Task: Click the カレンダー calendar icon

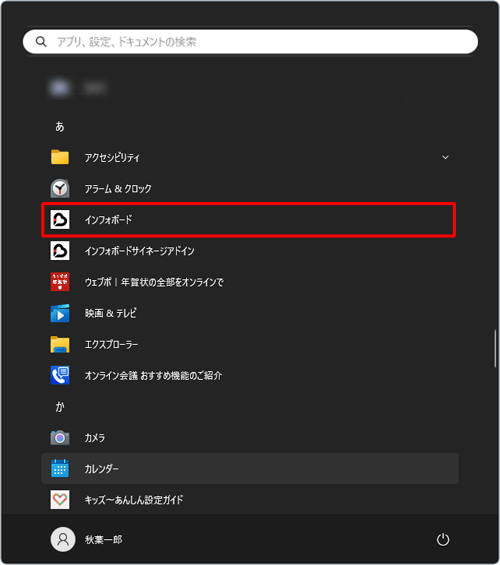Action: (60, 468)
